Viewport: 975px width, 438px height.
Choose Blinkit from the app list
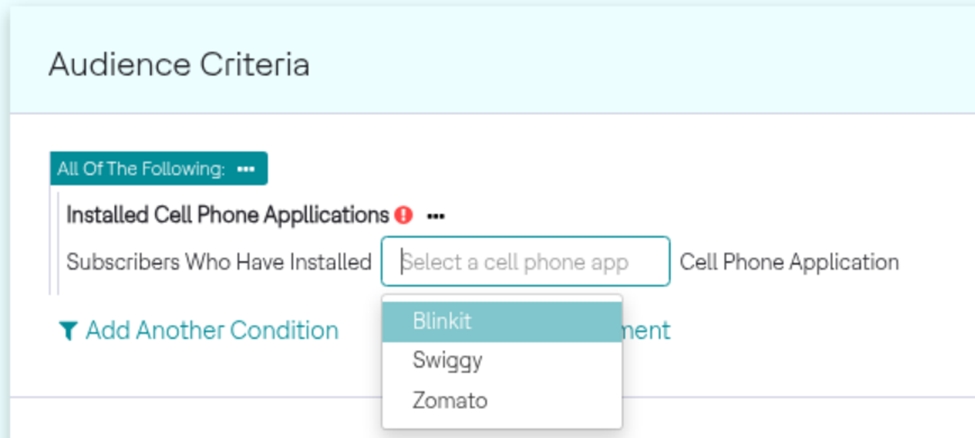point(441,321)
